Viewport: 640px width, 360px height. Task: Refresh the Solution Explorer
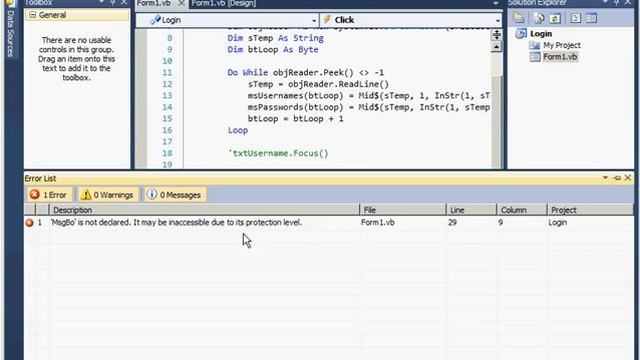pyautogui.click(x=555, y=18)
